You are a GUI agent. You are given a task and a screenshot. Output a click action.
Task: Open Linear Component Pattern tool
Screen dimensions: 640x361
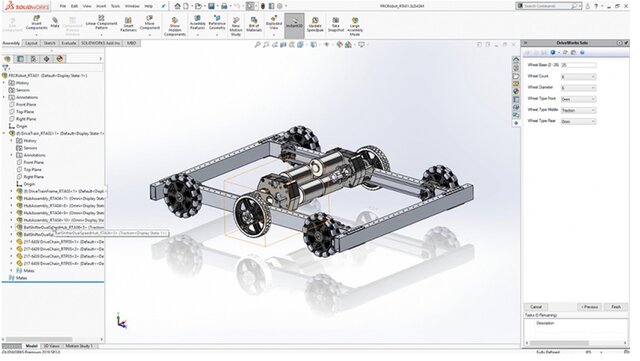[102, 23]
